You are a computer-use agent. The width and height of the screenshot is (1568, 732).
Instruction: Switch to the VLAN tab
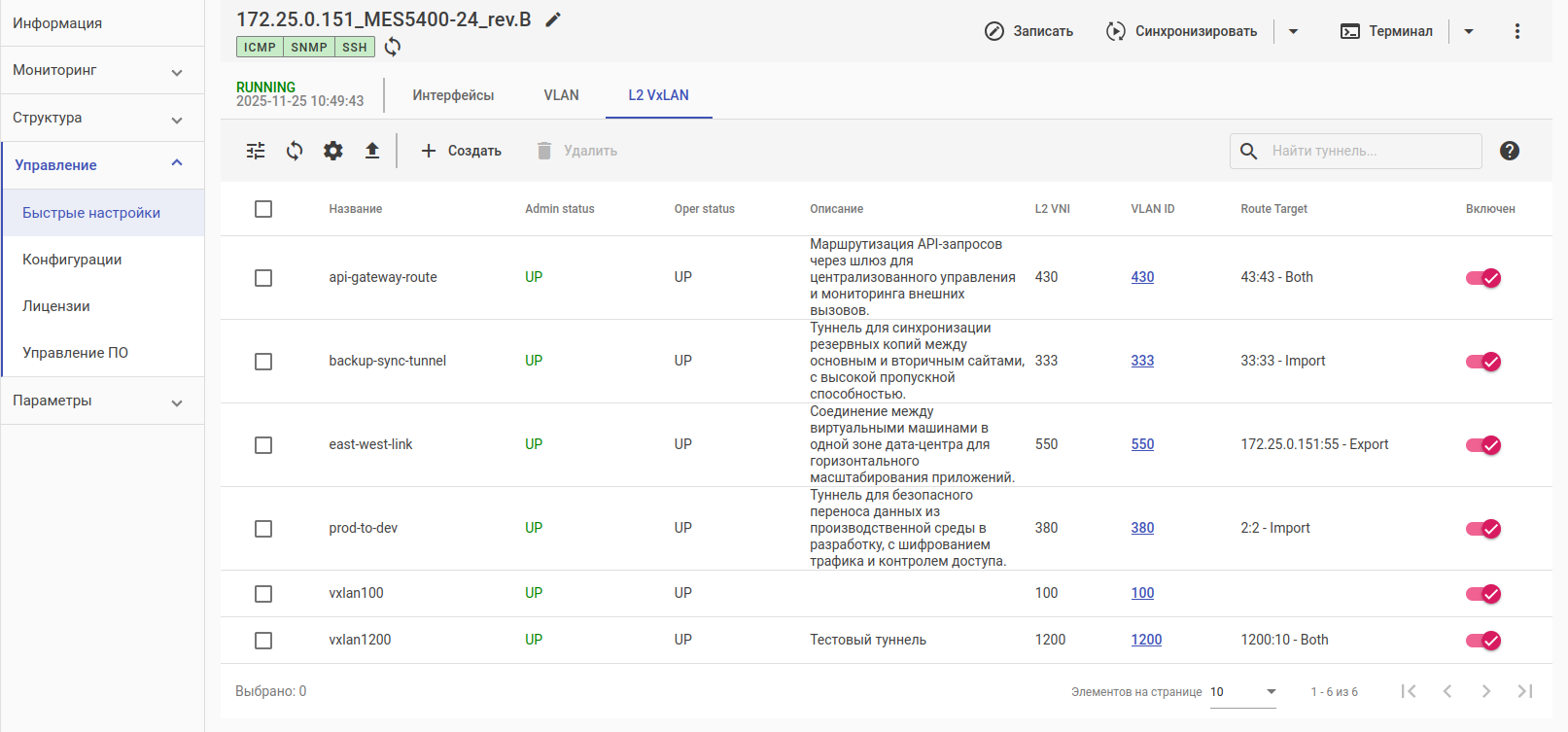tap(561, 95)
